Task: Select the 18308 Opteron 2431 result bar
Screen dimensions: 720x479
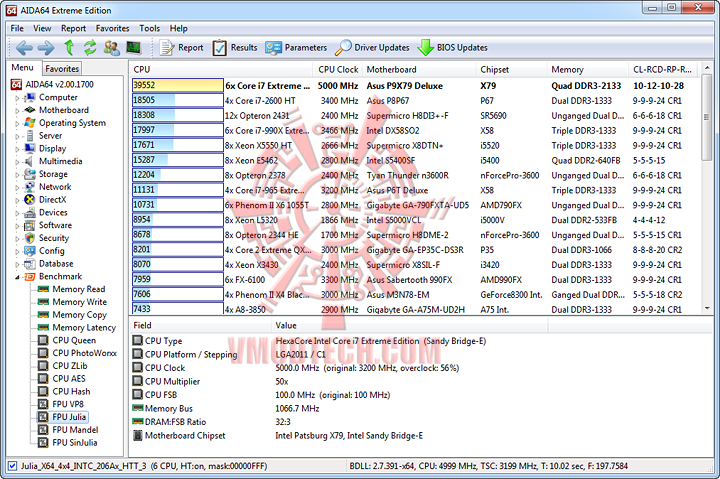Action: pyautogui.click(x=177, y=115)
